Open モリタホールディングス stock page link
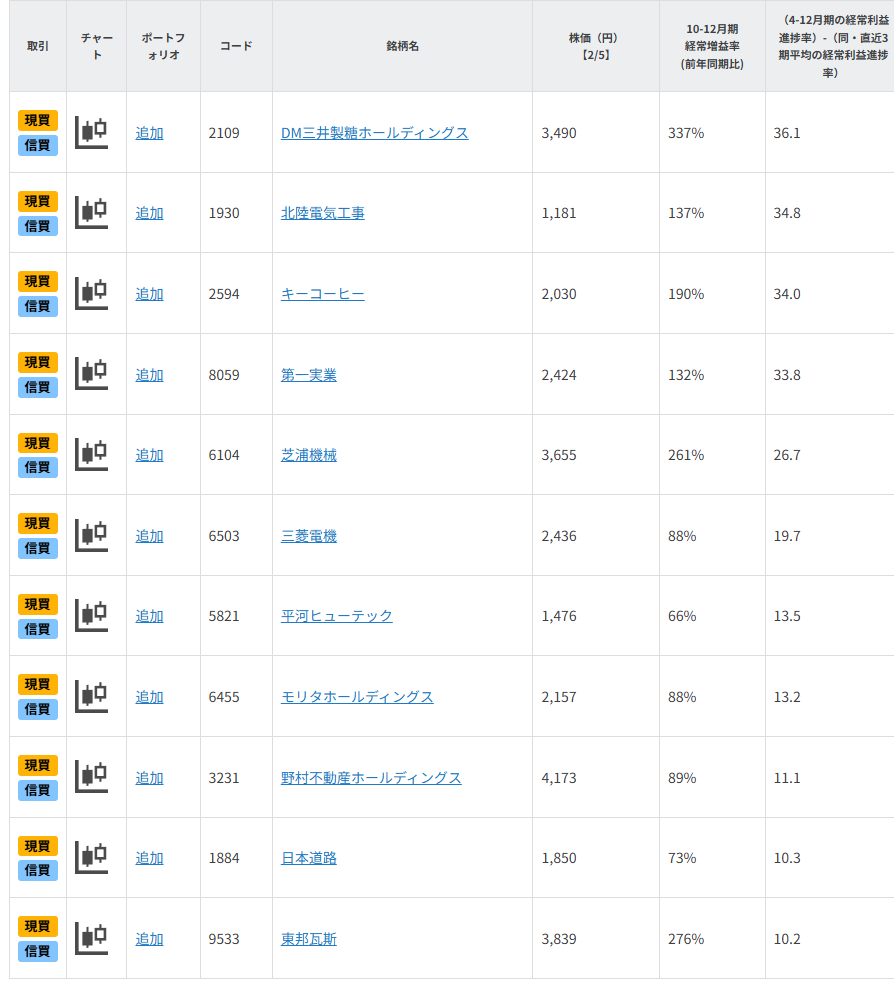This screenshot has width=894, height=993. click(x=357, y=697)
